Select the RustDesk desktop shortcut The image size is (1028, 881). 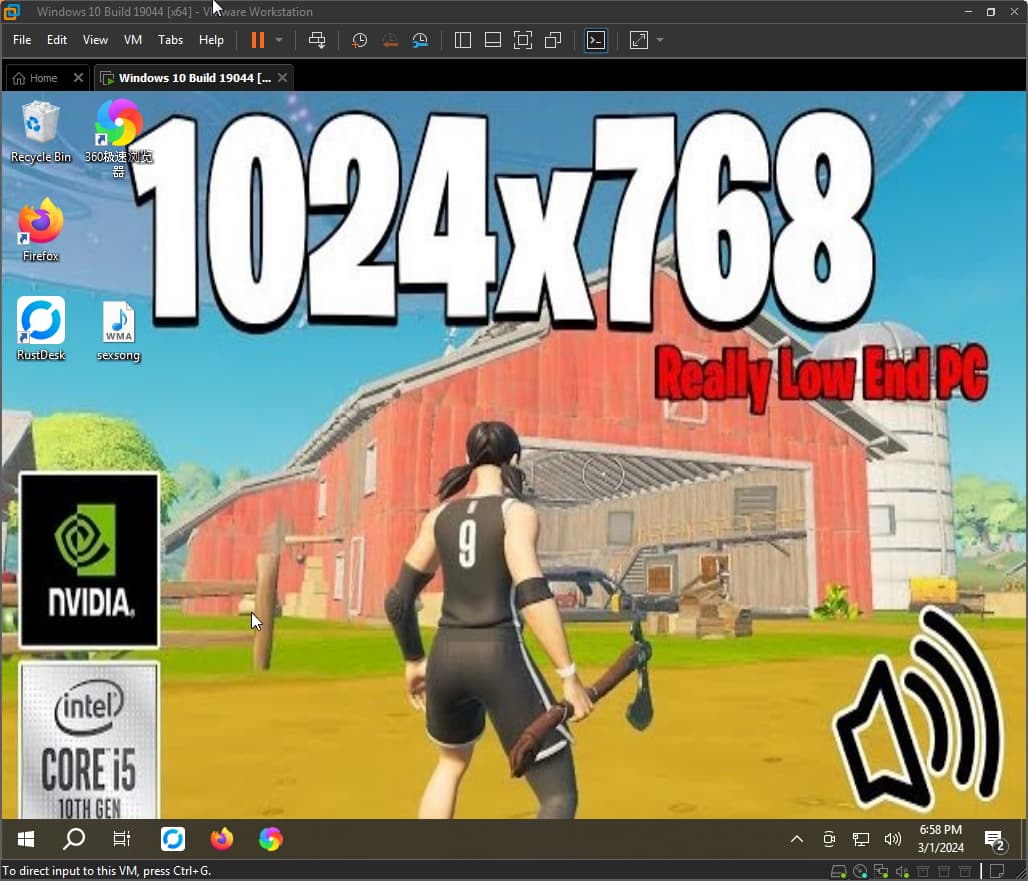pos(41,329)
